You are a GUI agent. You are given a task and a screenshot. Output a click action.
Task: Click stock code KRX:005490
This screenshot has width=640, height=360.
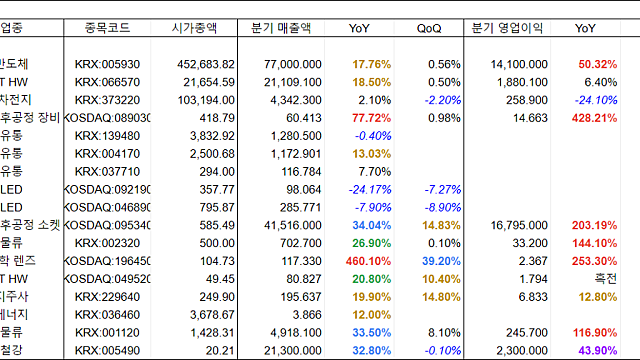pyautogui.click(x=107, y=351)
